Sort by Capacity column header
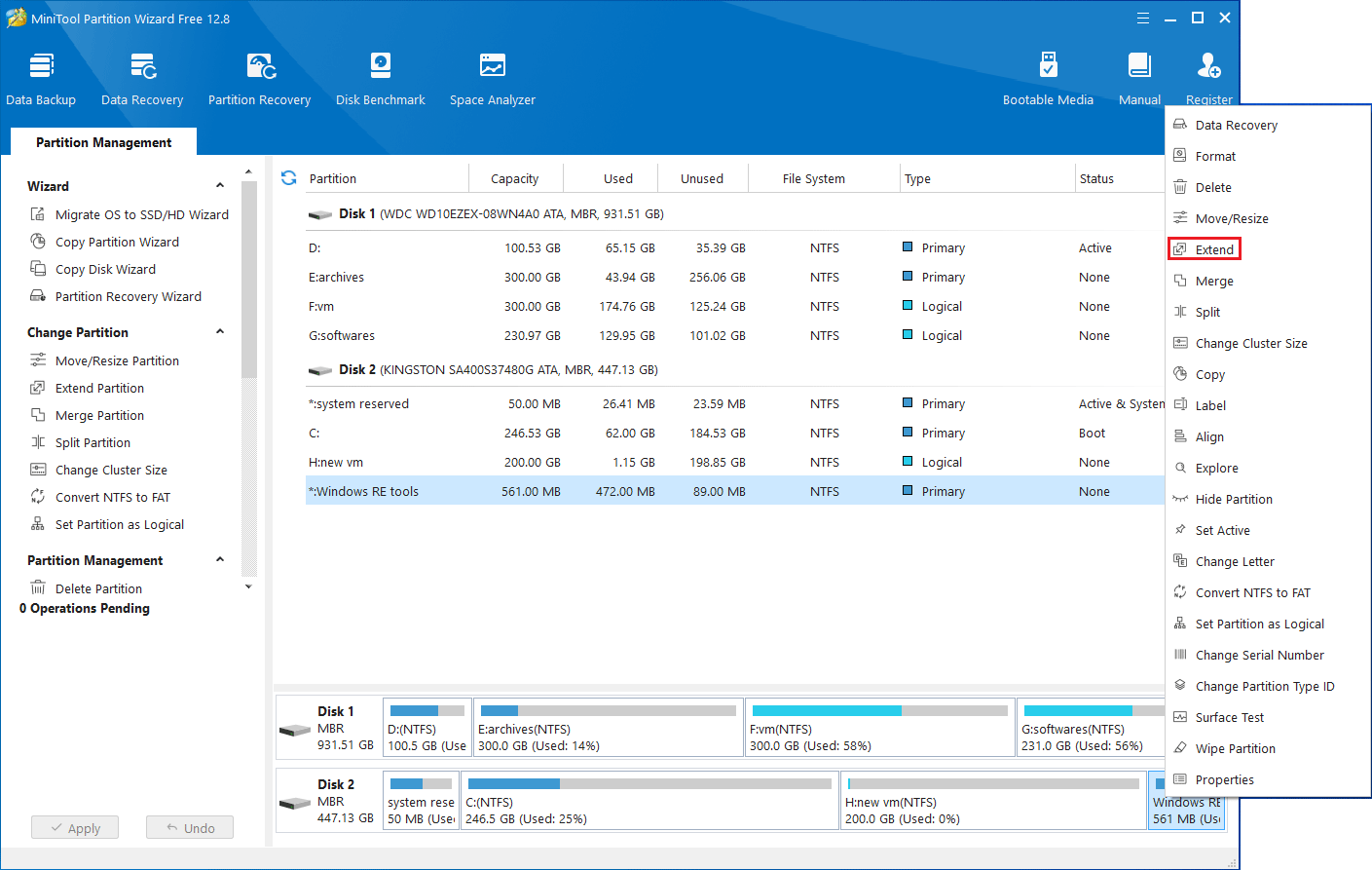The width and height of the screenshot is (1372, 870). (515, 178)
